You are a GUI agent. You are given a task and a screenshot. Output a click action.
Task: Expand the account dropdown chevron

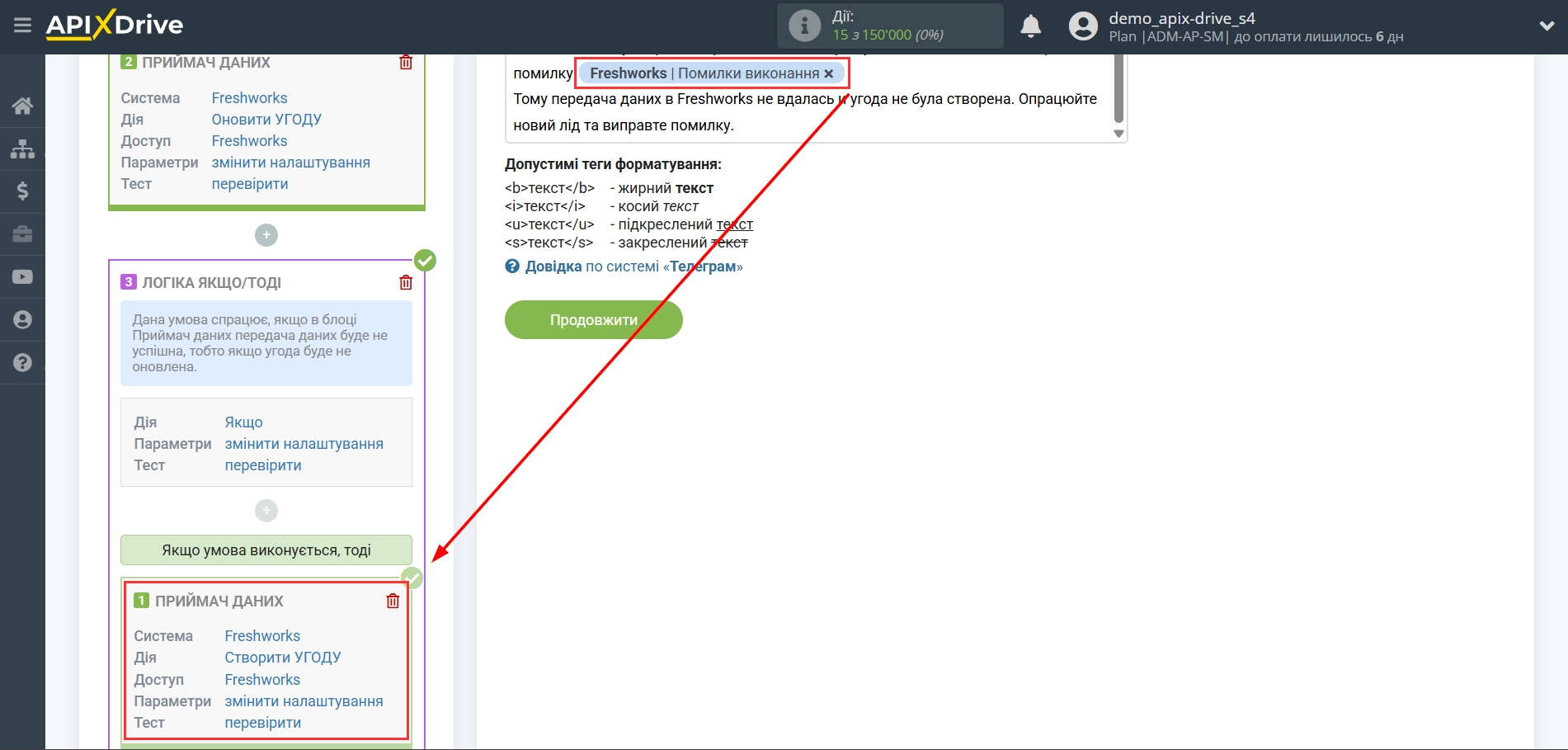pyautogui.click(x=1547, y=26)
